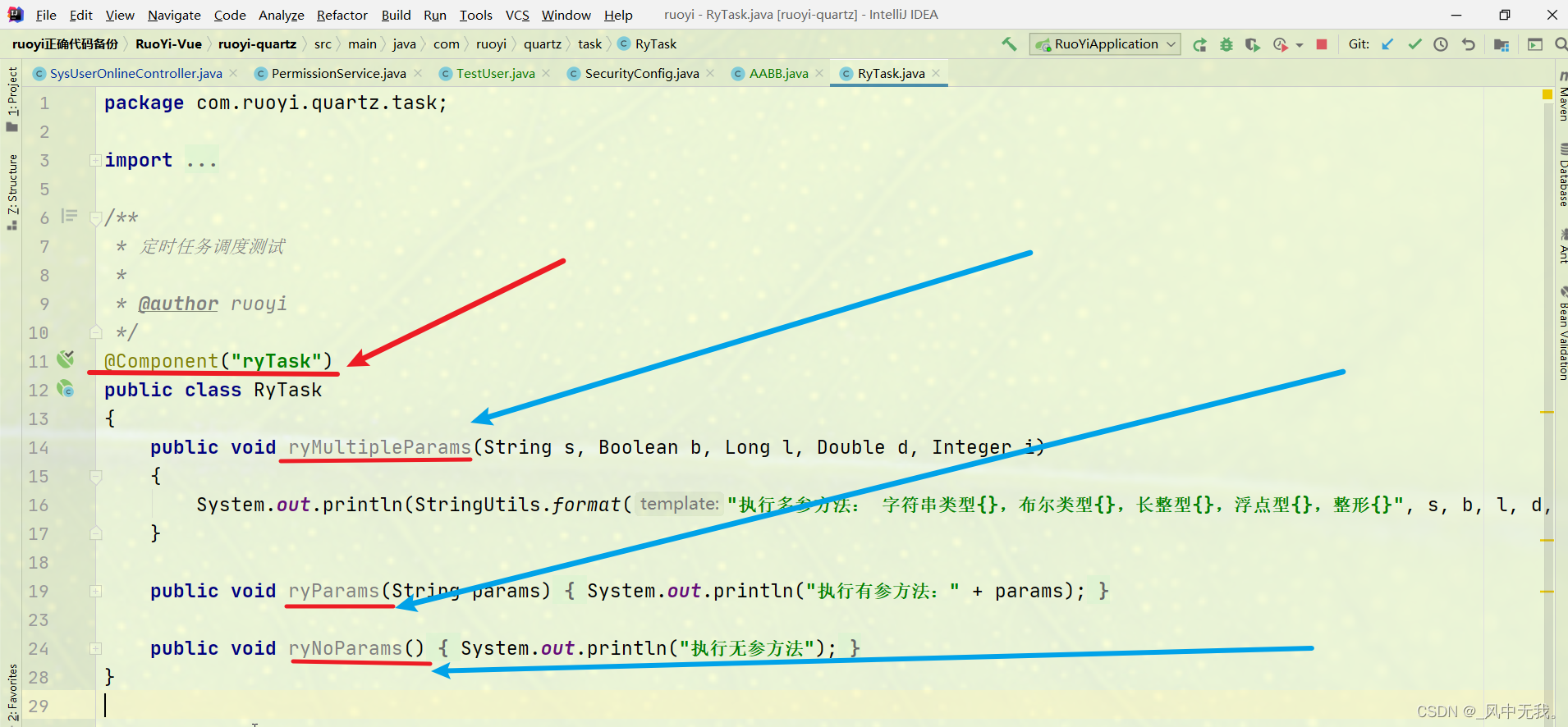1568x727 pixels.
Task: Close the AABB.java tab
Action: (819, 74)
